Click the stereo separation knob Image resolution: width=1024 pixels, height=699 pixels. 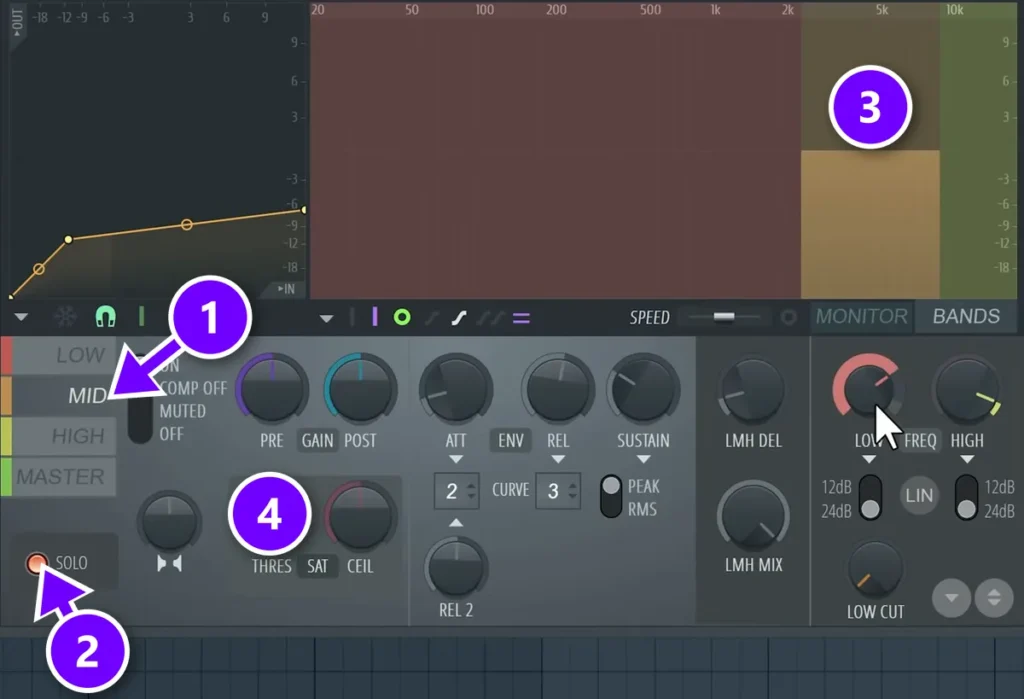point(169,521)
